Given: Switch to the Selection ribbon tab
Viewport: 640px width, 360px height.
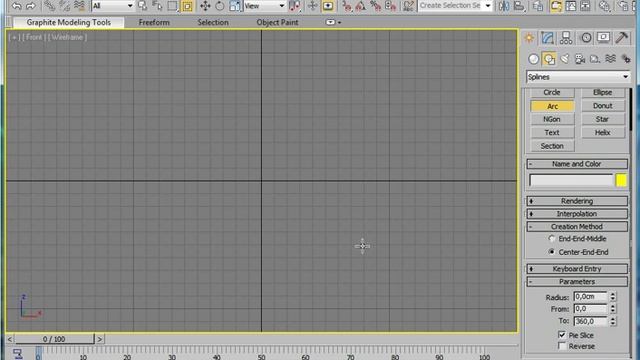Looking at the screenshot, I should (213, 22).
